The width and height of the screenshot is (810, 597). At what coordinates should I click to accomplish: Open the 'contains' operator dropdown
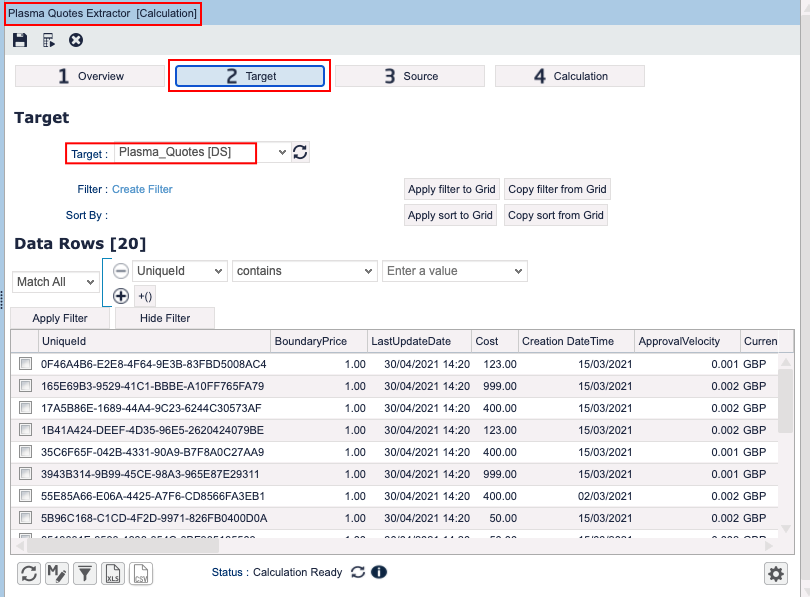[x=304, y=271]
